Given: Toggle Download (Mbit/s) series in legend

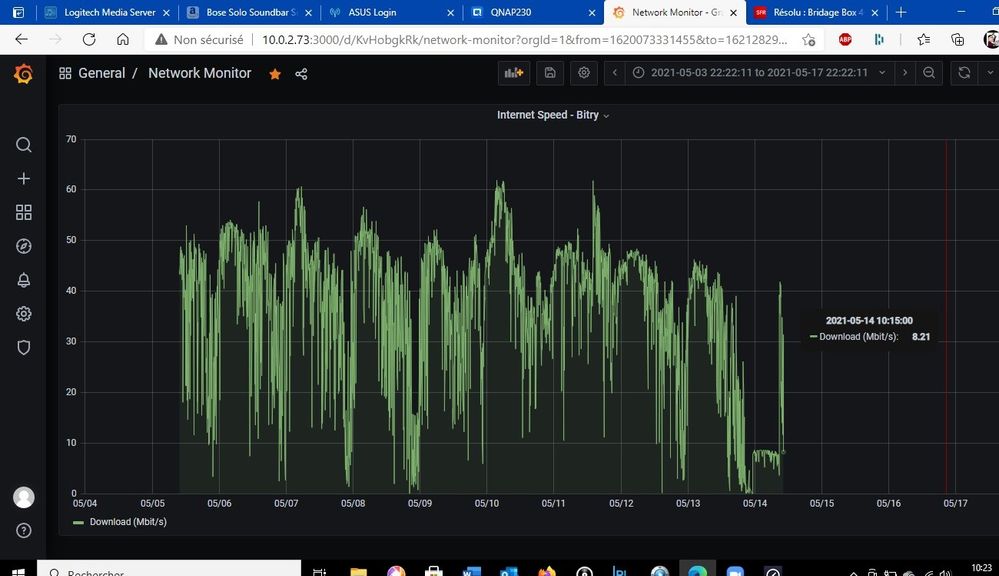Looking at the screenshot, I should (127, 522).
